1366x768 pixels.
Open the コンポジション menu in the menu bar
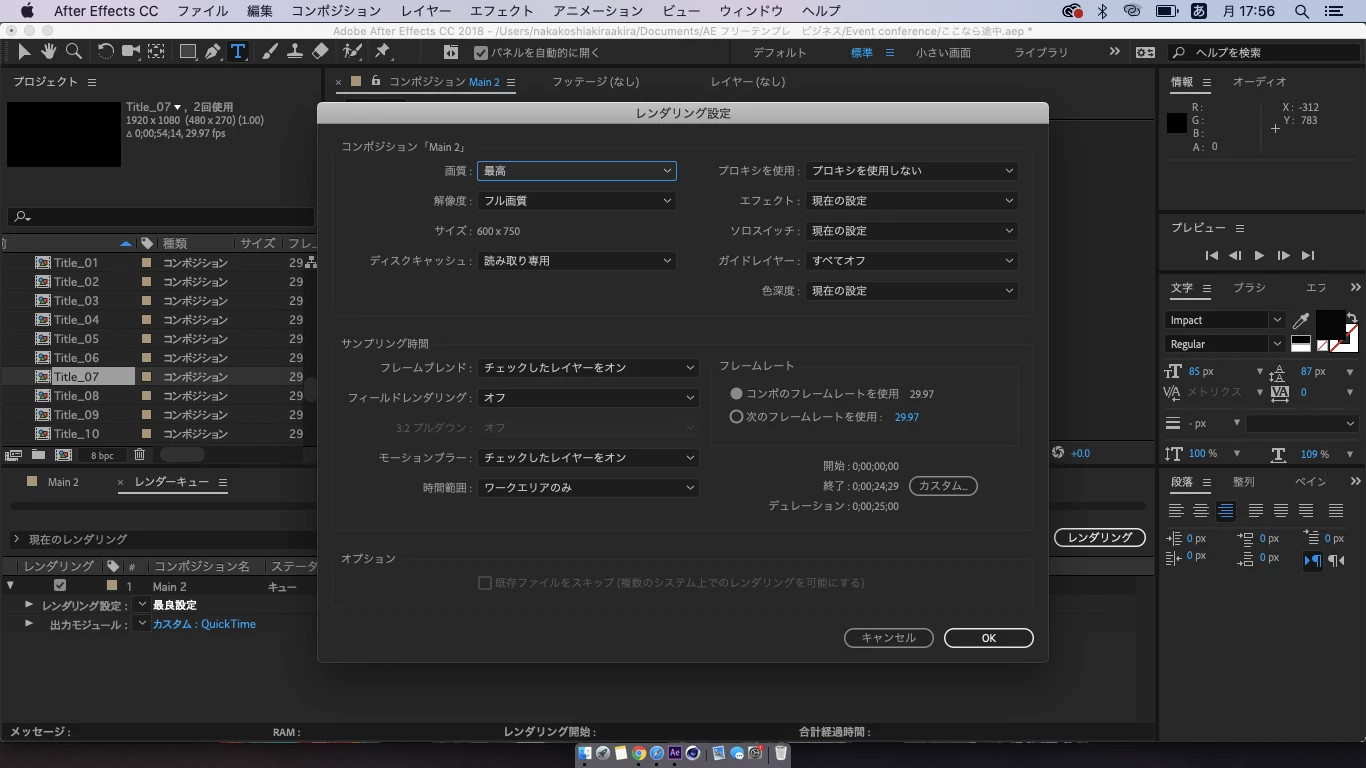(x=336, y=11)
